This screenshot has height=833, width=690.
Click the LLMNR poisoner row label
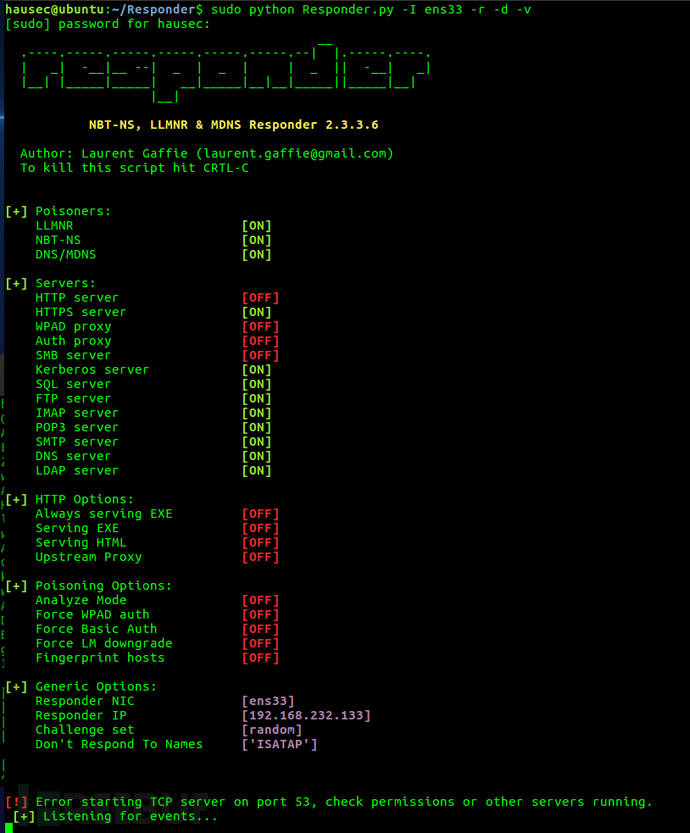54,226
